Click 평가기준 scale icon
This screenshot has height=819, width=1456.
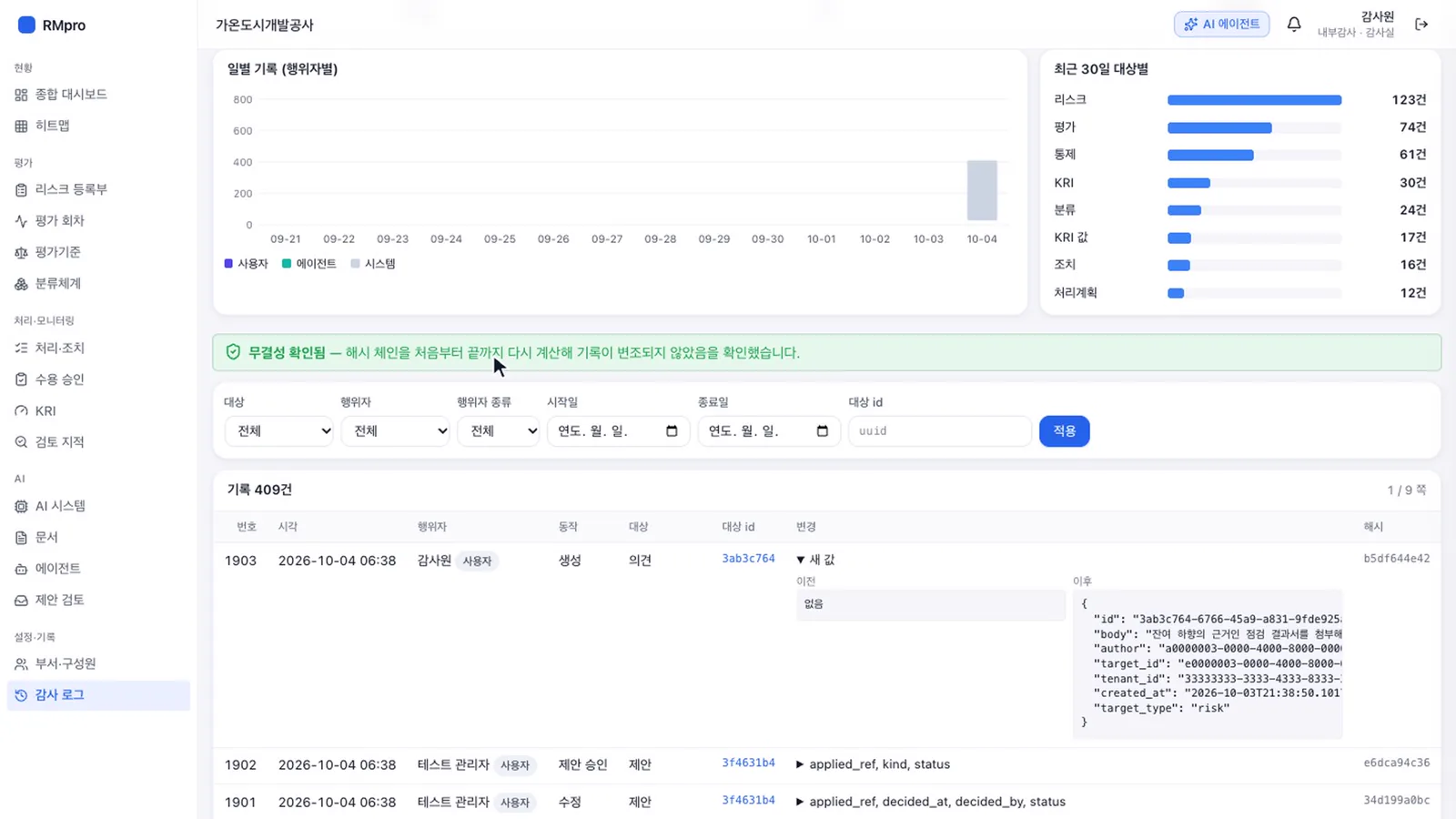coord(21,252)
